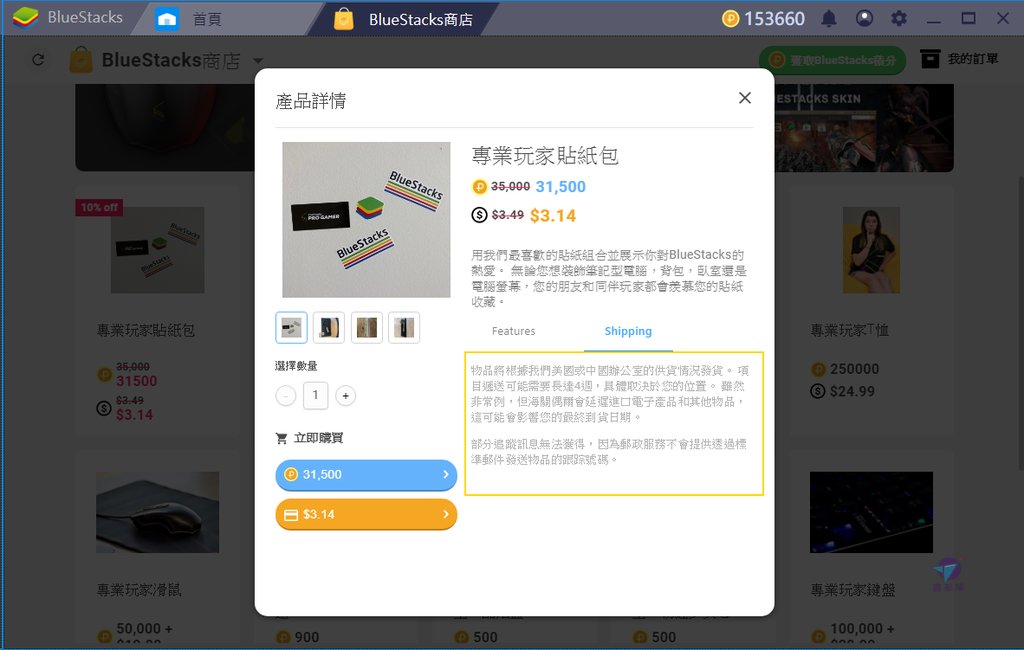This screenshot has width=1024, height=650.
Task: Click the store refresh icon
Action: pyautogui.click(x=39, y=60)
